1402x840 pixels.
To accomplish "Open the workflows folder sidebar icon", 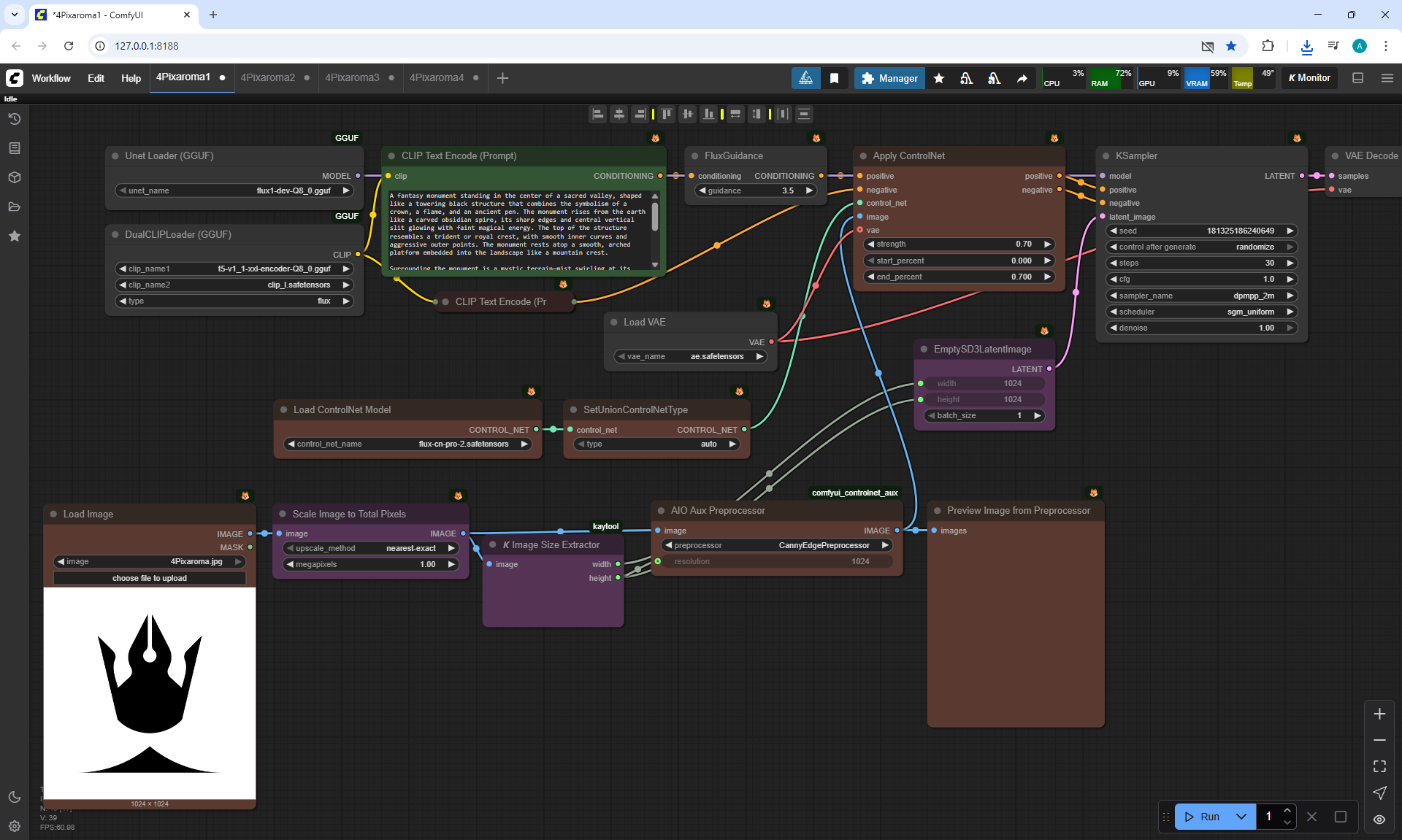I will (x=15, y=207).
